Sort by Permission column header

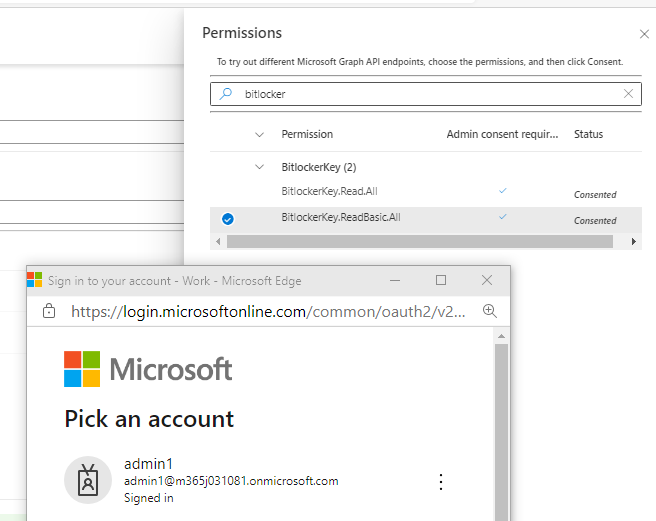click(x=307, y=134)
